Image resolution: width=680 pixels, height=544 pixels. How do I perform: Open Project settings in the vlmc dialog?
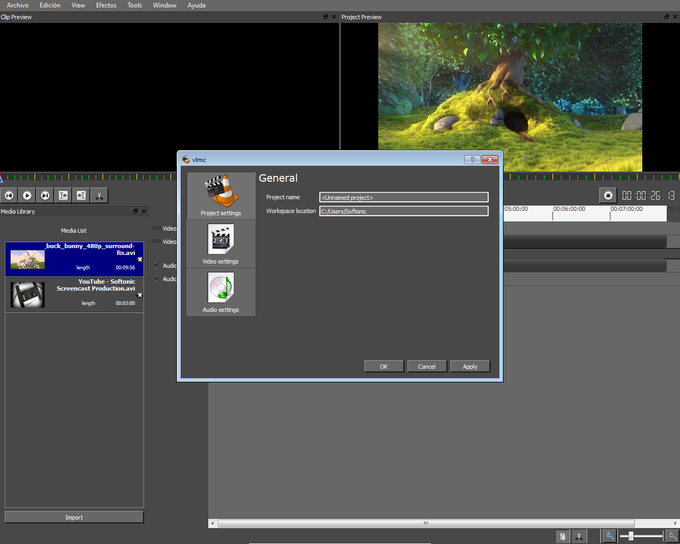pyautogui.click(x=220, y=195)
